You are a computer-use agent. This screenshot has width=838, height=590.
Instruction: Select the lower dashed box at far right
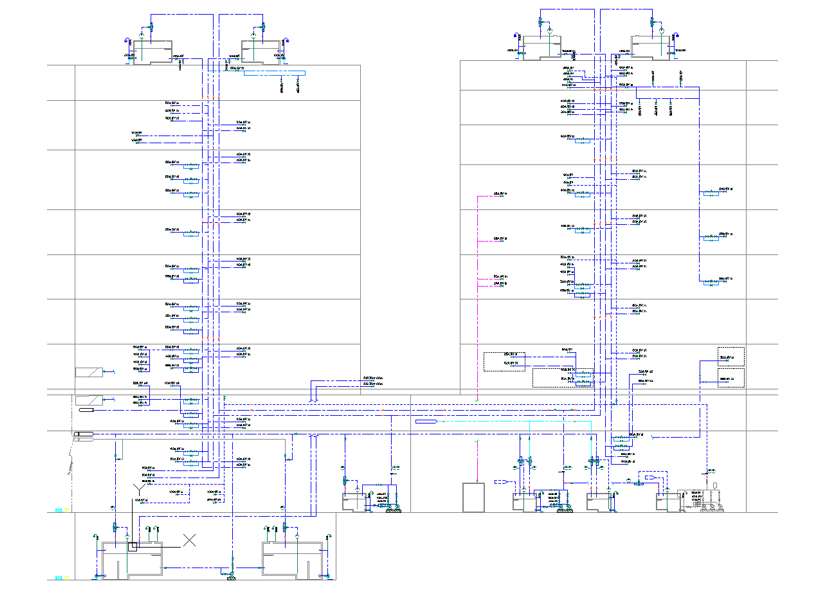tap(731, 378)
